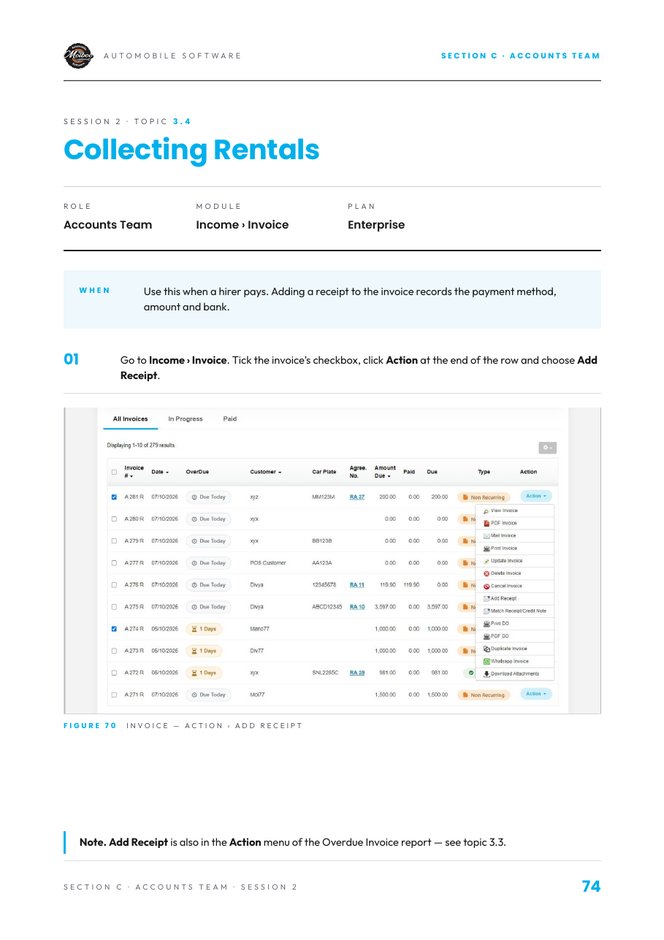664x940 pixels.
Task: Tick the checkbox for invoice A 273 R
Action: pos(114,651)
